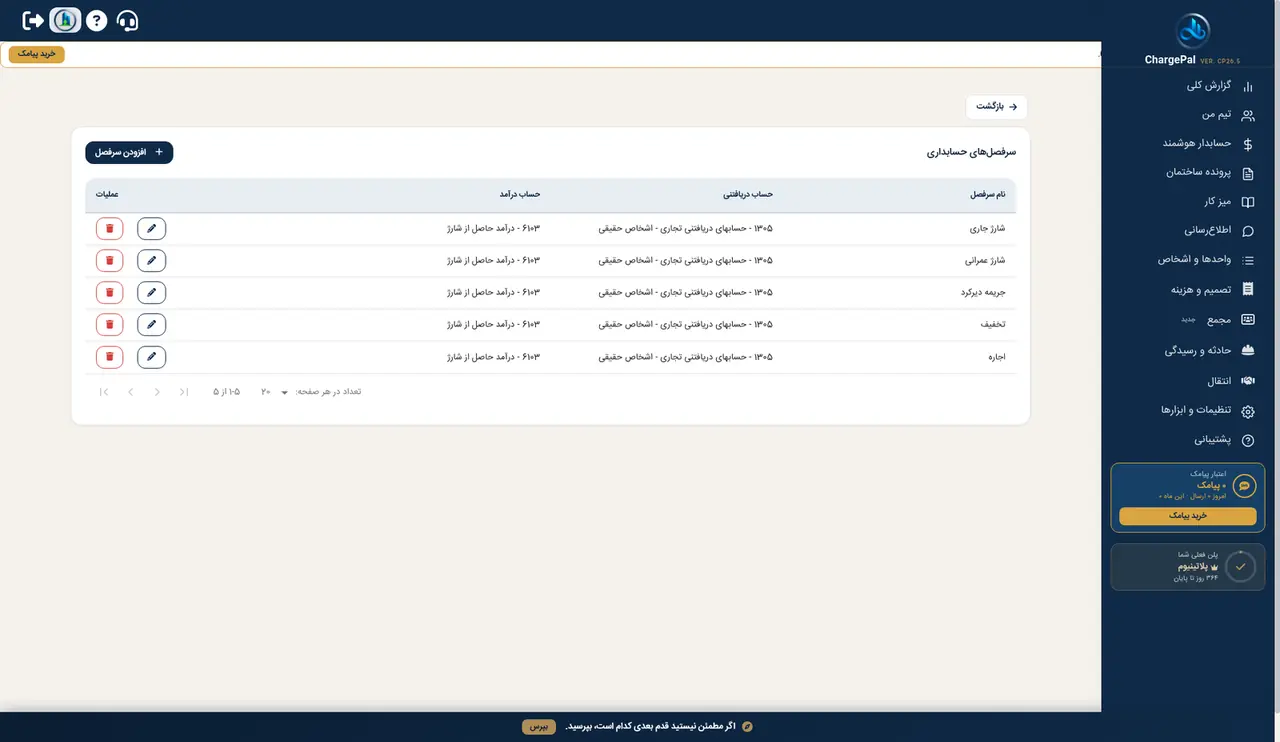Click the بپرس button in bottom bar
This screenshot has width=1280, height=742.
[x=539, y=727]
